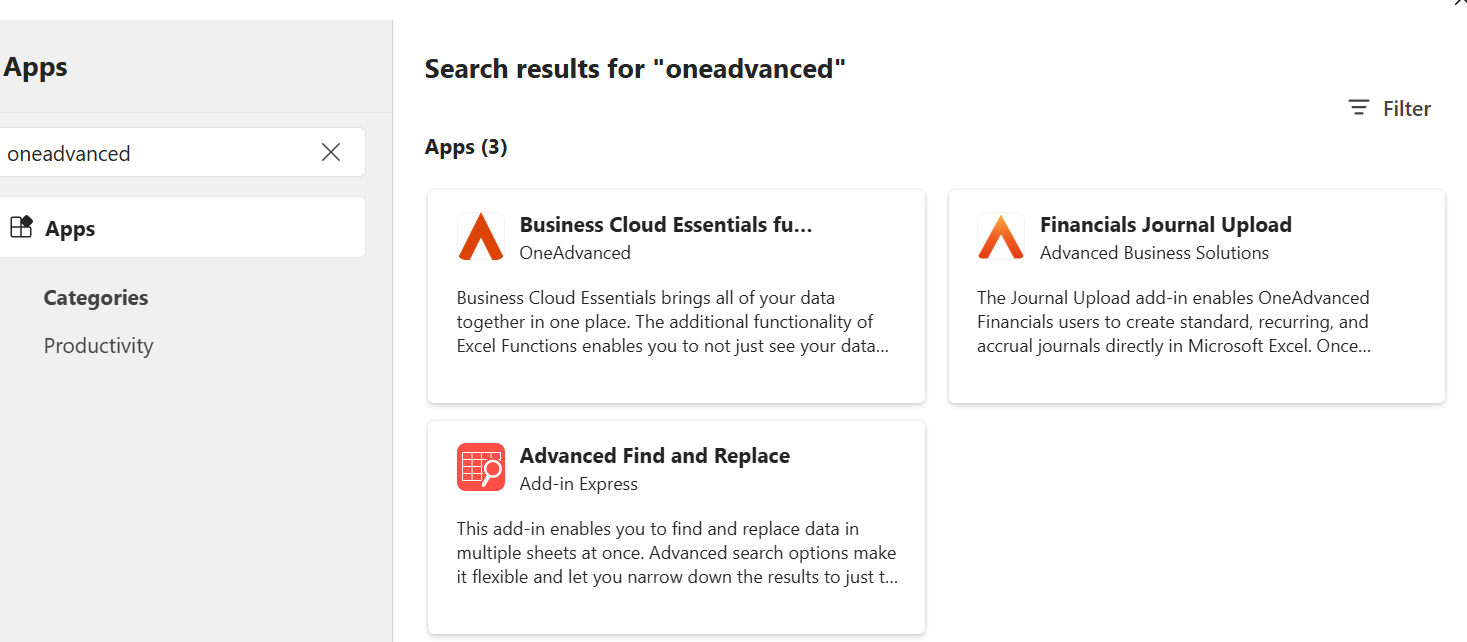The width and height of the screenshot is (1467, 642).
Task: Click the Advanced Find and Replace icon
Action: point(480,467)
